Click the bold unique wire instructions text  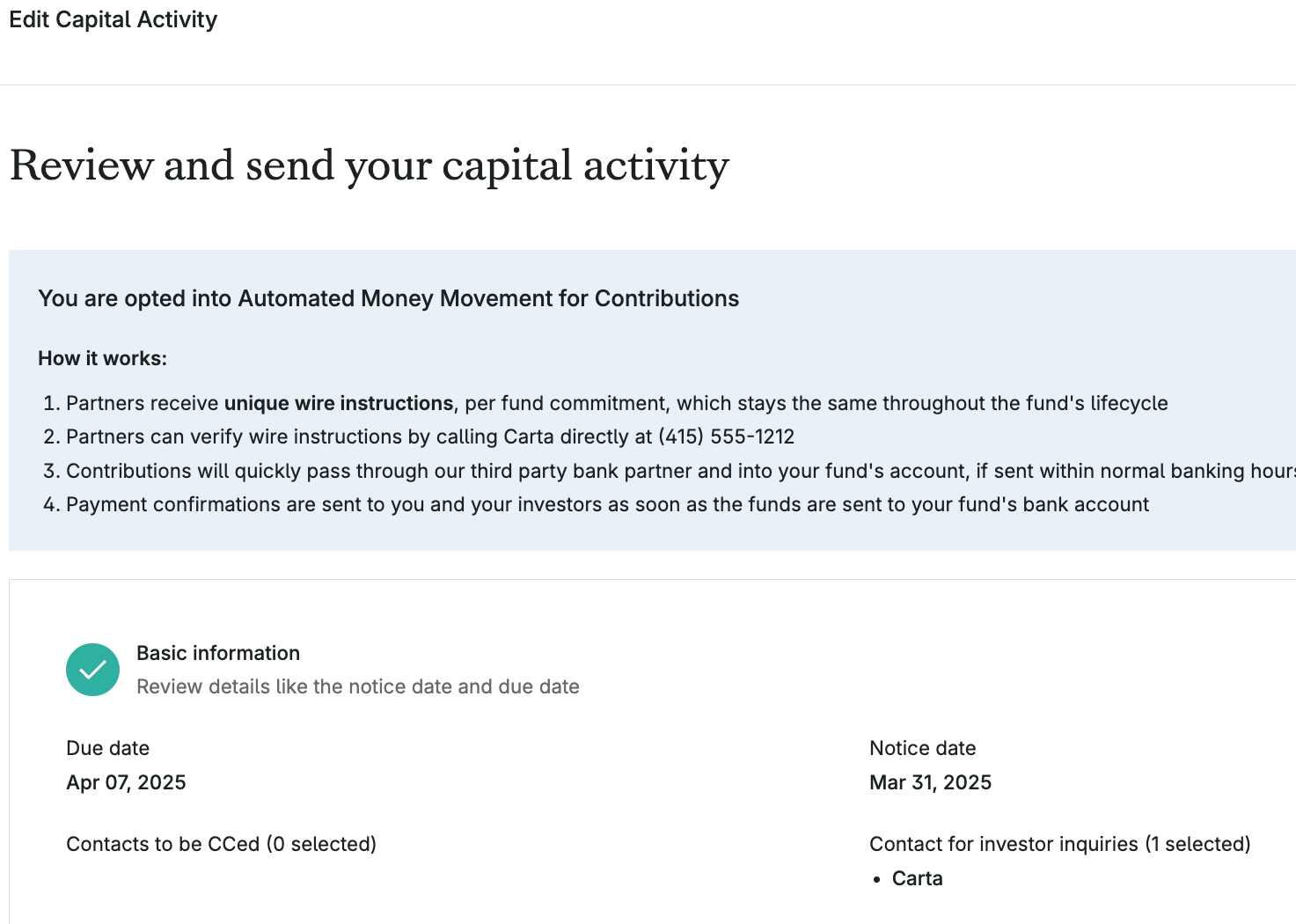pyautogui.click(x=339, y=403)
